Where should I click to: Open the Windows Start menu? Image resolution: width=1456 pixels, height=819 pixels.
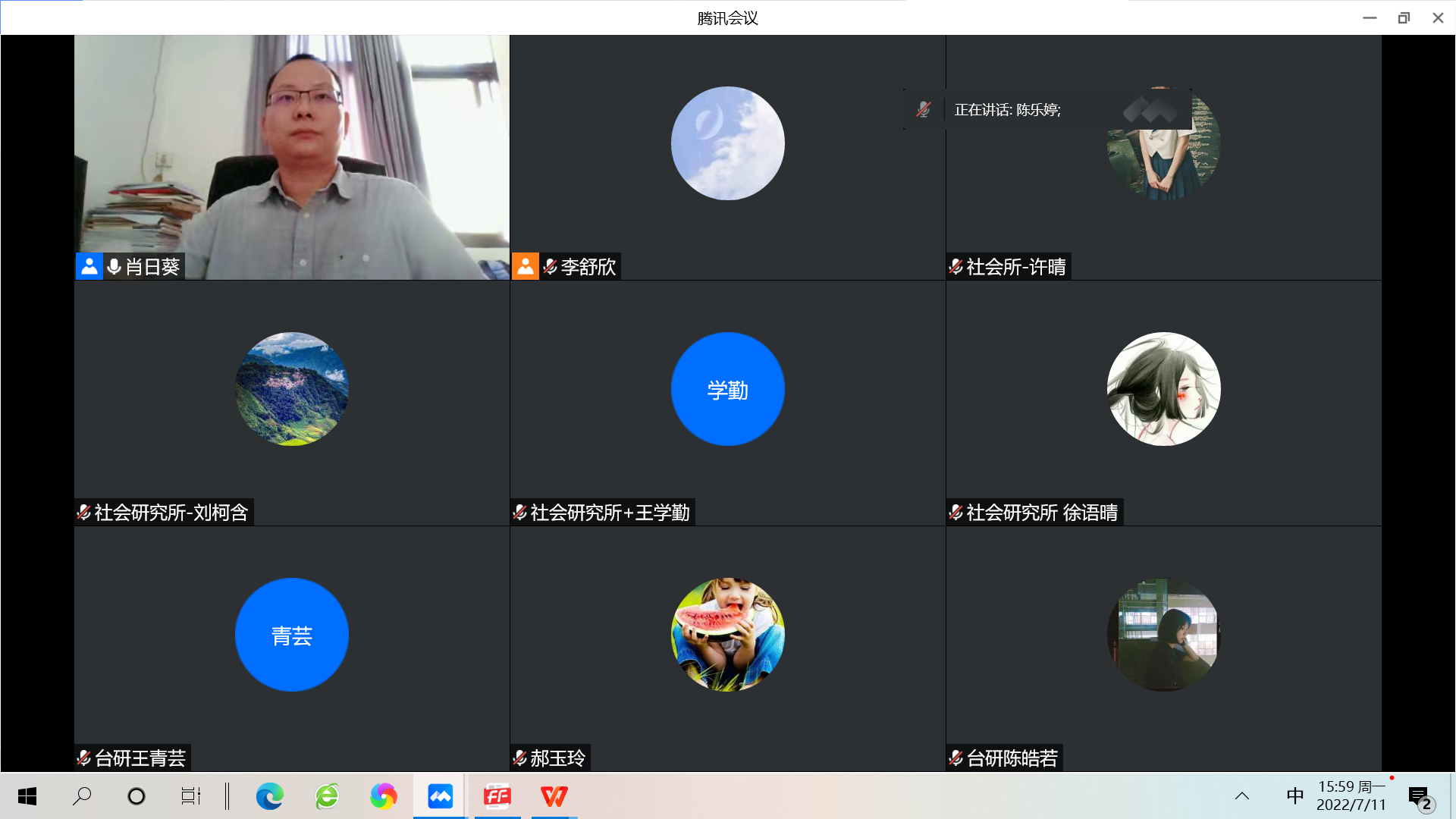pyautogui.click(x=27, y=796)
